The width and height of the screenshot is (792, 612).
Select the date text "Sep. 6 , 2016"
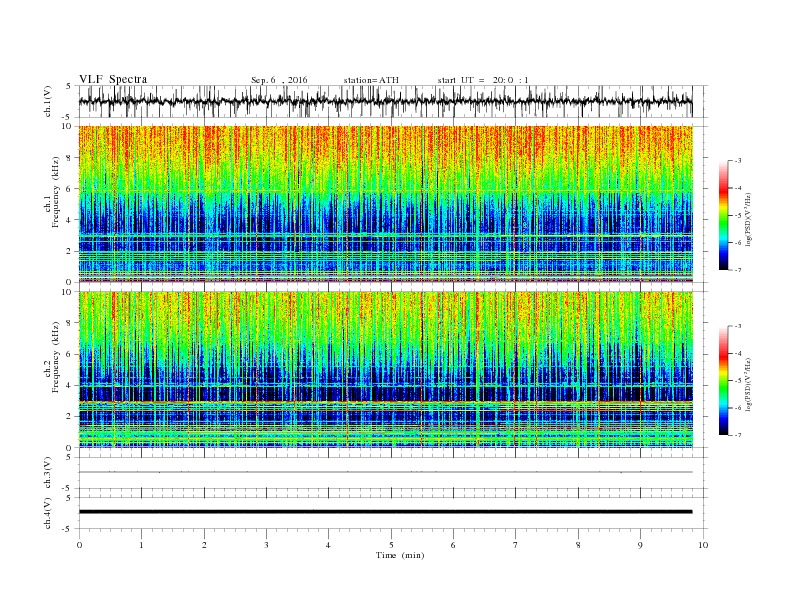279,80
